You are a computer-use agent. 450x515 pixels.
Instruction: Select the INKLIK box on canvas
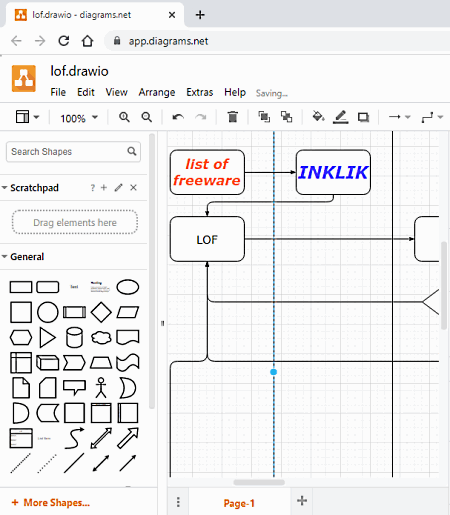(333, 172)
